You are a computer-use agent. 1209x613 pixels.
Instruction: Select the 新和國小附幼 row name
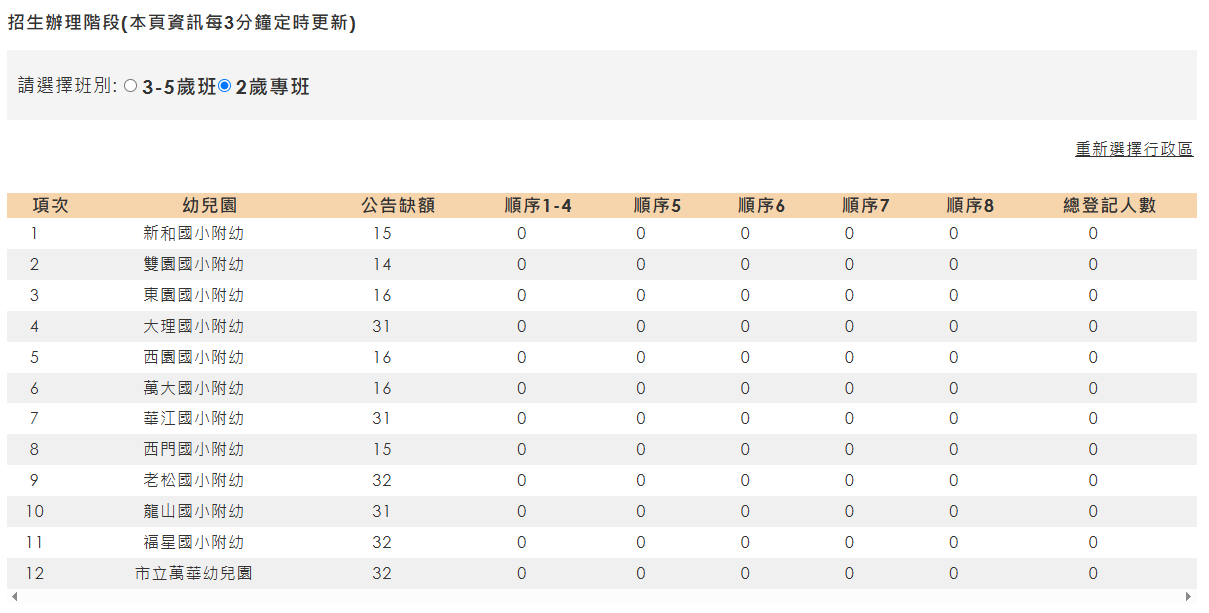(193, 233)
